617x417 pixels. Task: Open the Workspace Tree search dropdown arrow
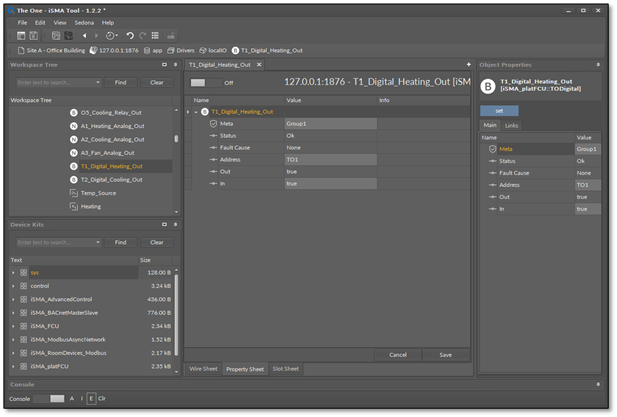click(98, 83)
